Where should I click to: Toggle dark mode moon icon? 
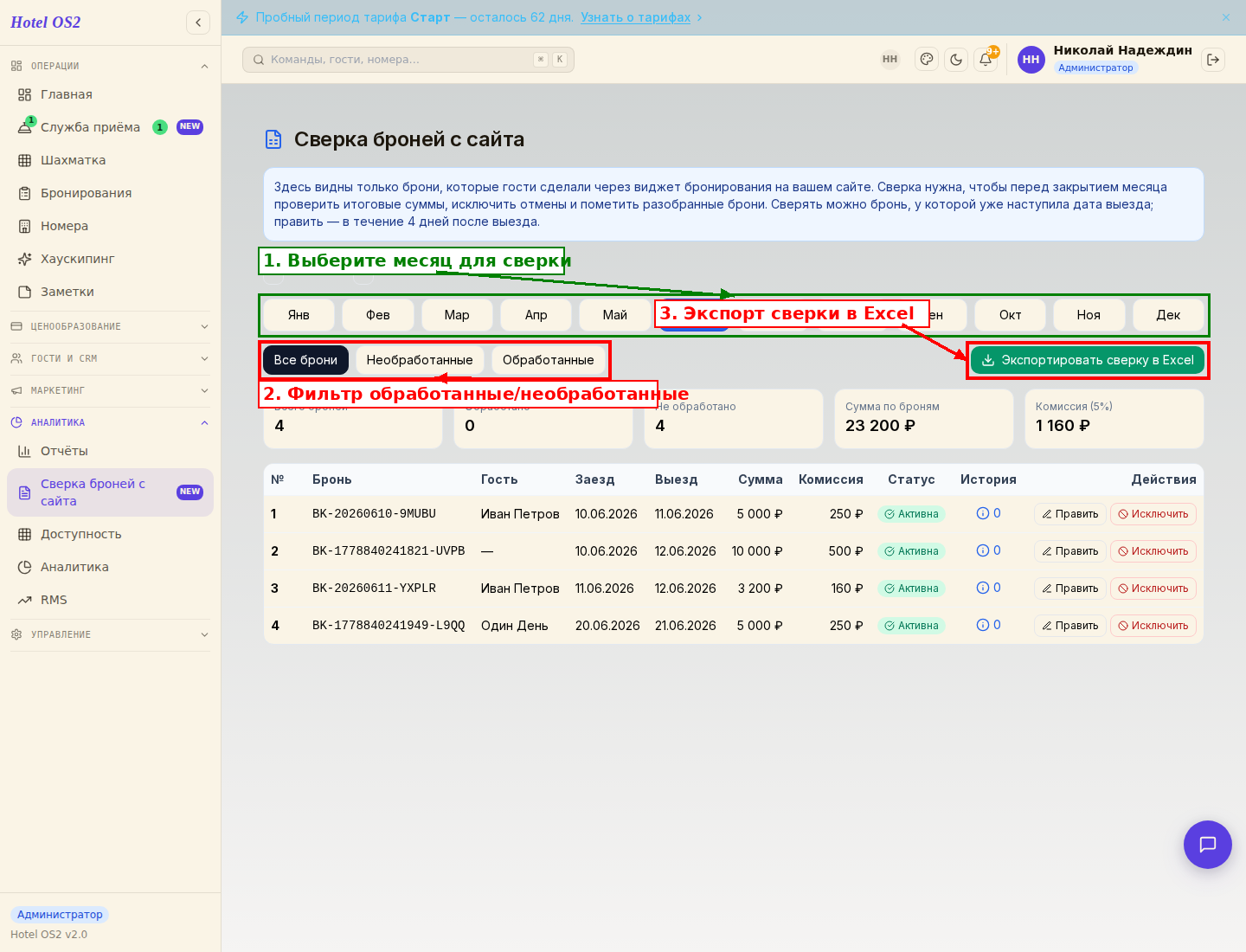pyautogui.click(x=956, y=60)
